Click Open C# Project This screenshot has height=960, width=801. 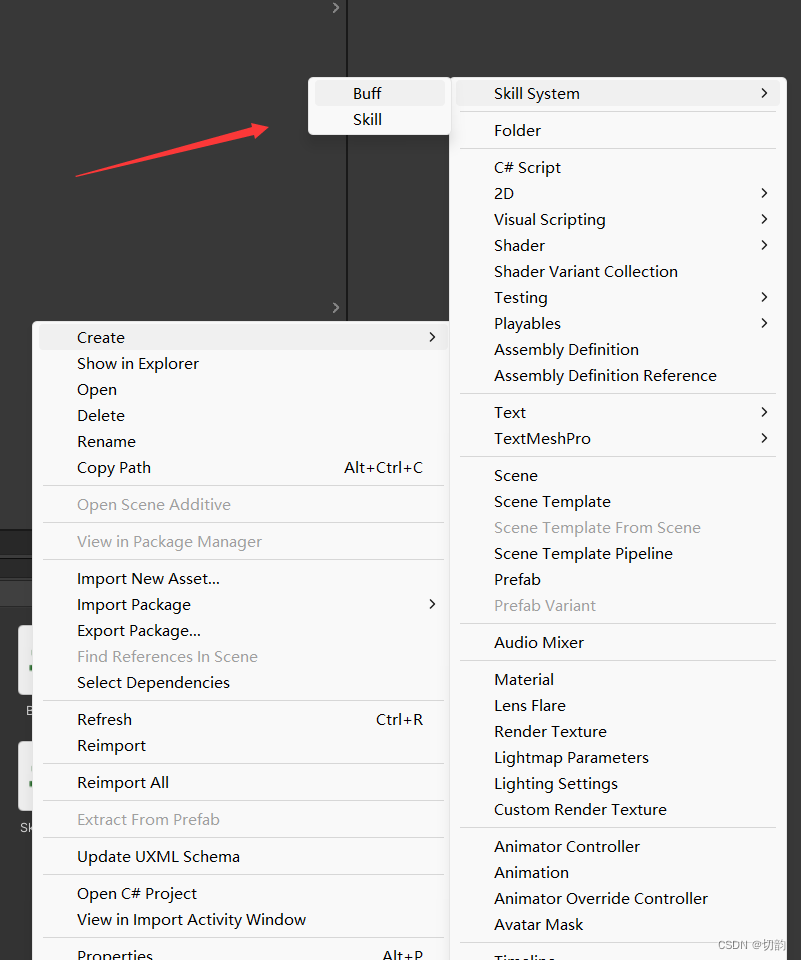(243, 894)
